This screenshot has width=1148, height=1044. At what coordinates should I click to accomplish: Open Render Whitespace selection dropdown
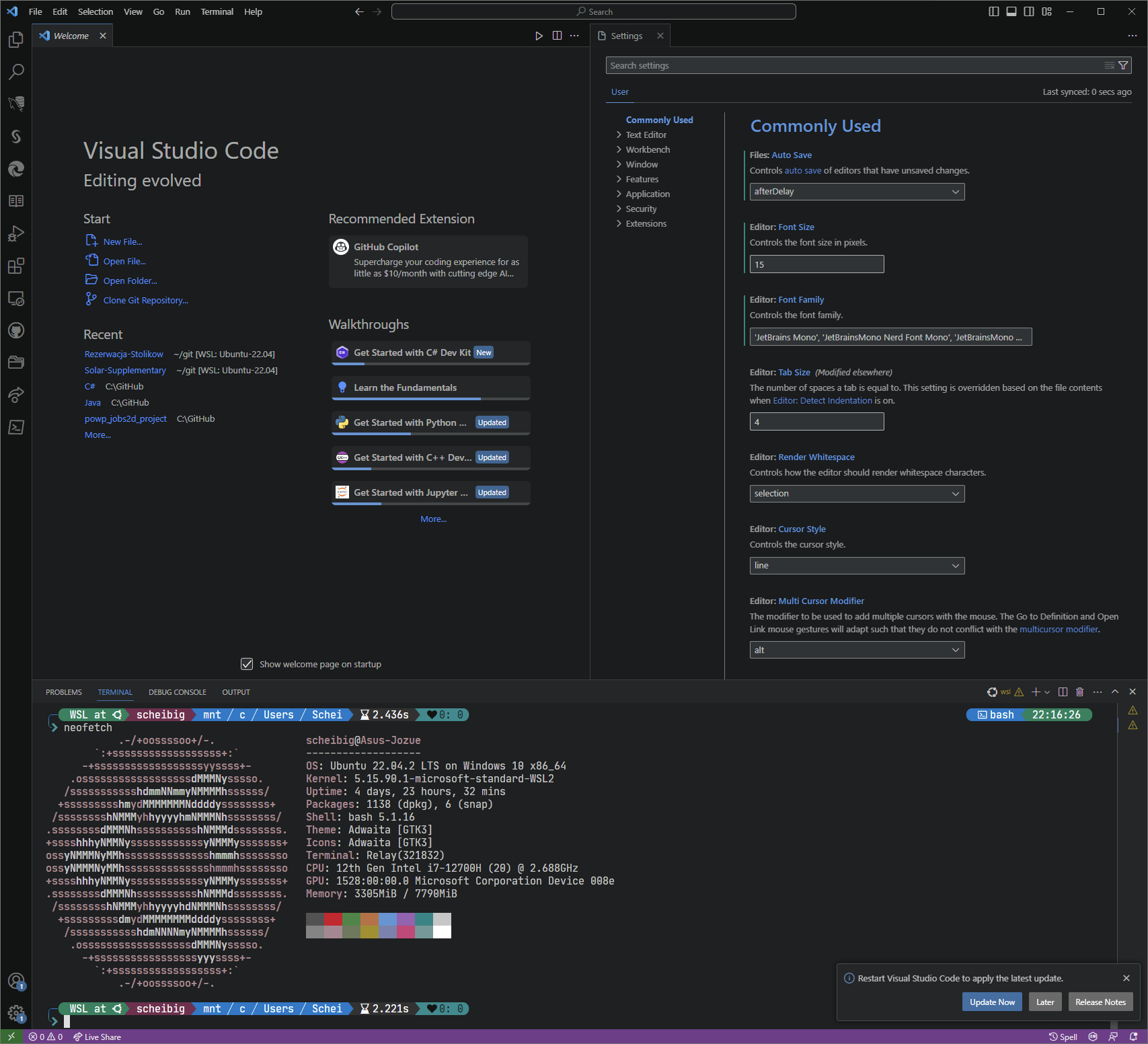tap(857, 494)
